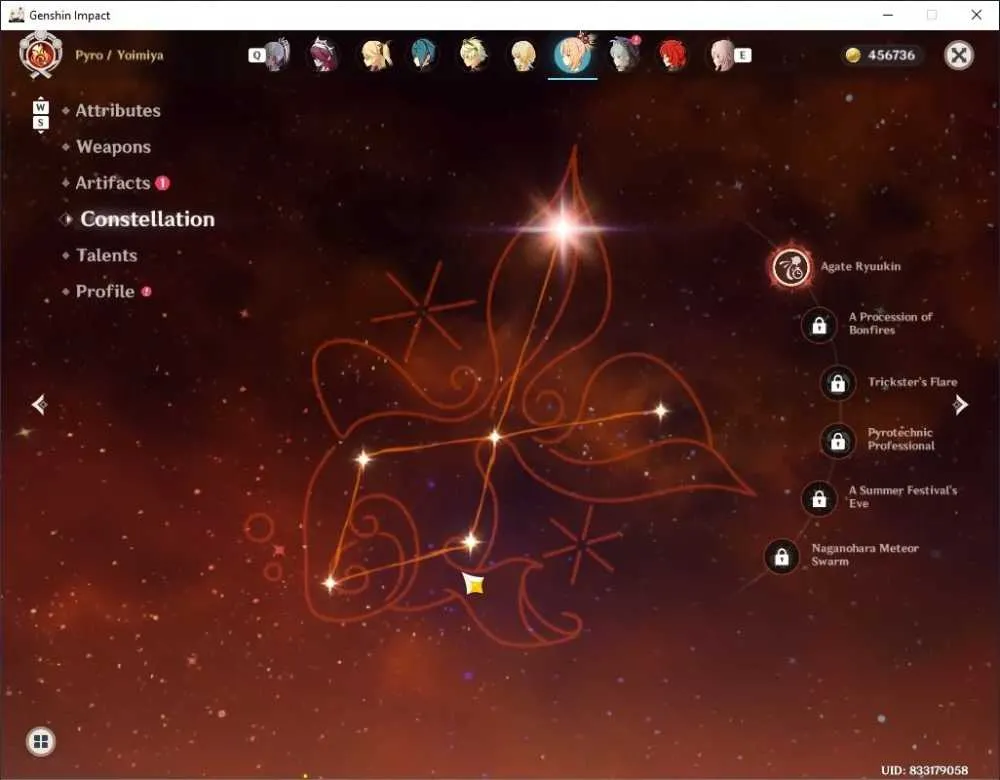Select the locked A Summer Festival's Eve node

click(819, 498)
